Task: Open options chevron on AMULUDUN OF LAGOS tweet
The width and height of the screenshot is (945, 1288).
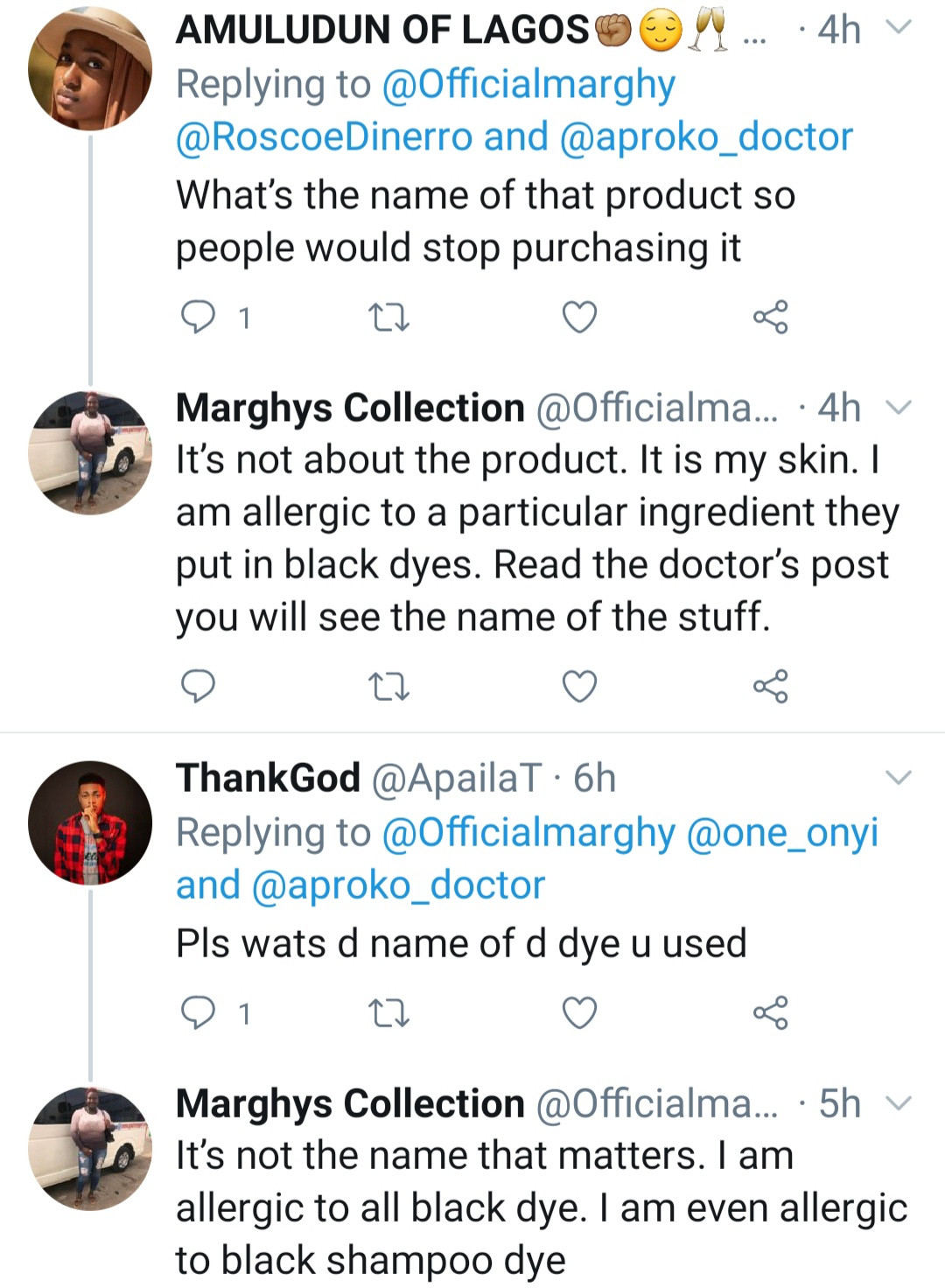Action: coord(899,28)
